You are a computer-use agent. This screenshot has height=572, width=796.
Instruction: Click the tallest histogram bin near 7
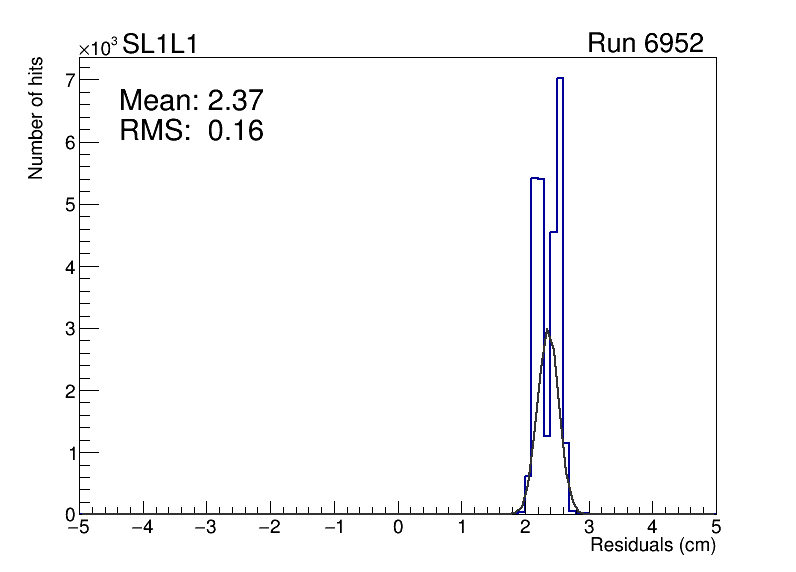pyautogui.click(x=559, y=79)
